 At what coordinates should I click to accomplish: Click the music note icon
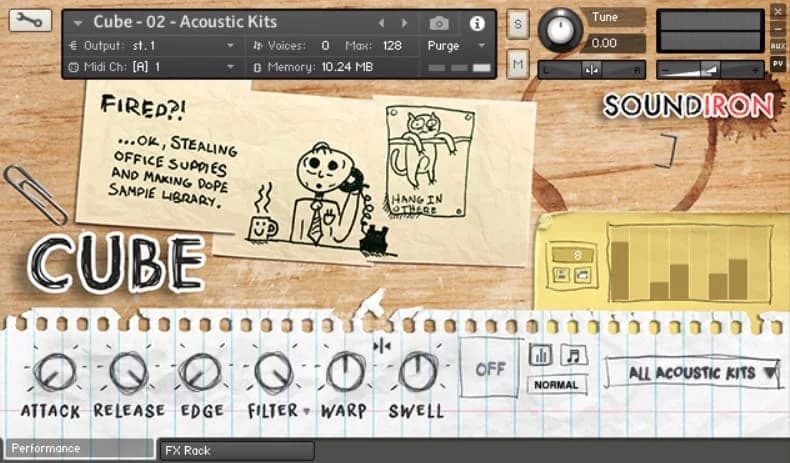pos(574,355)
